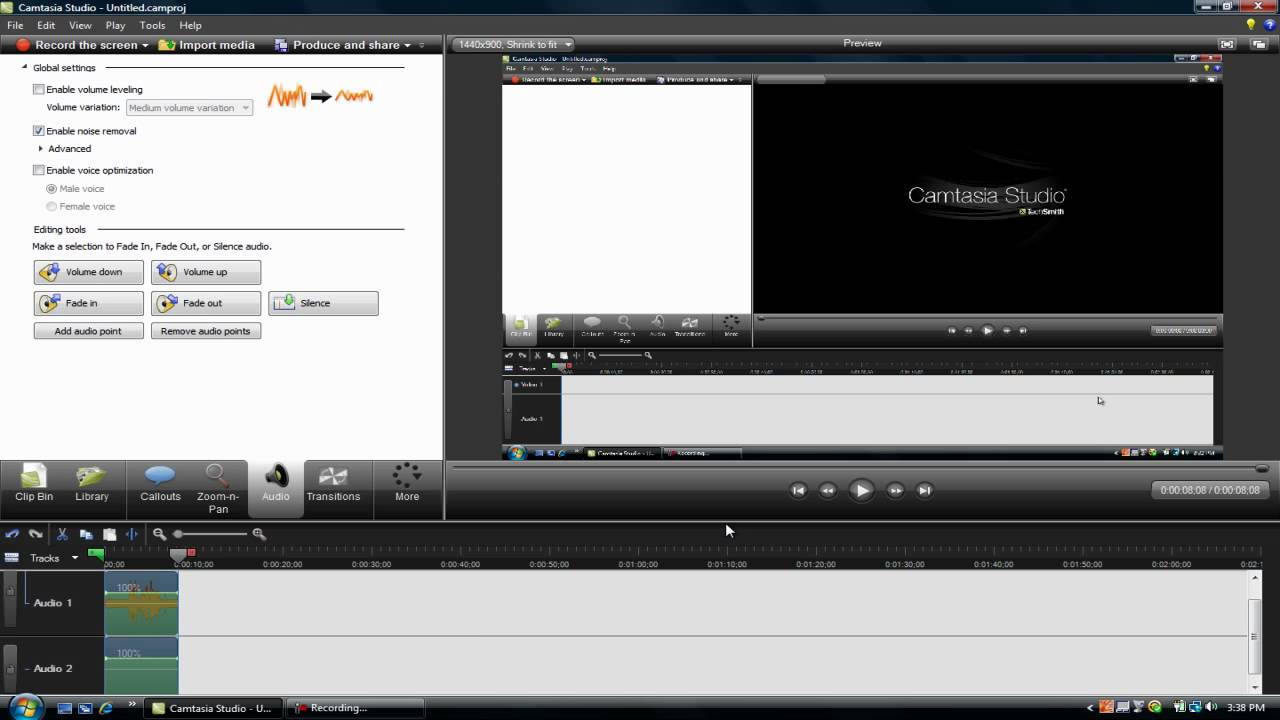Open the Callouts tab
Viewport: 1280px width, 720px height.
click(160, 483)
